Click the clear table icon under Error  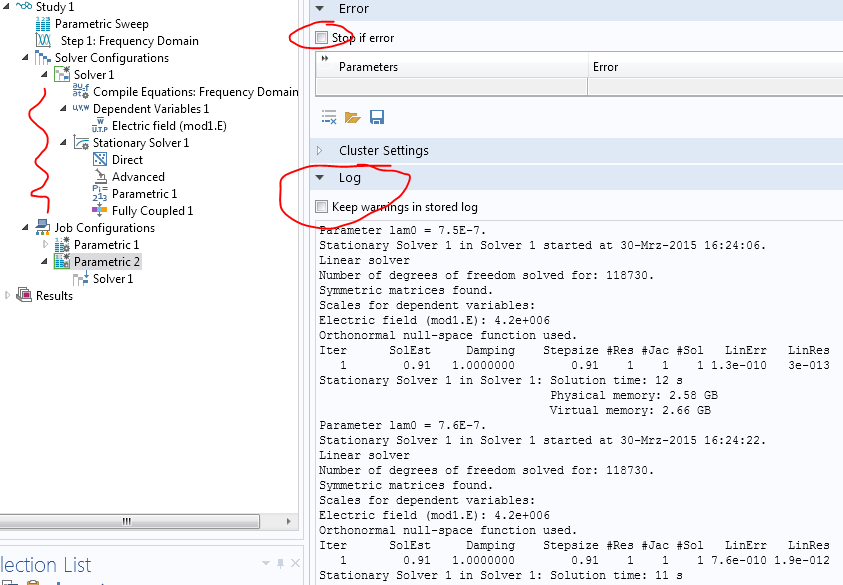[x=328, y=118]
